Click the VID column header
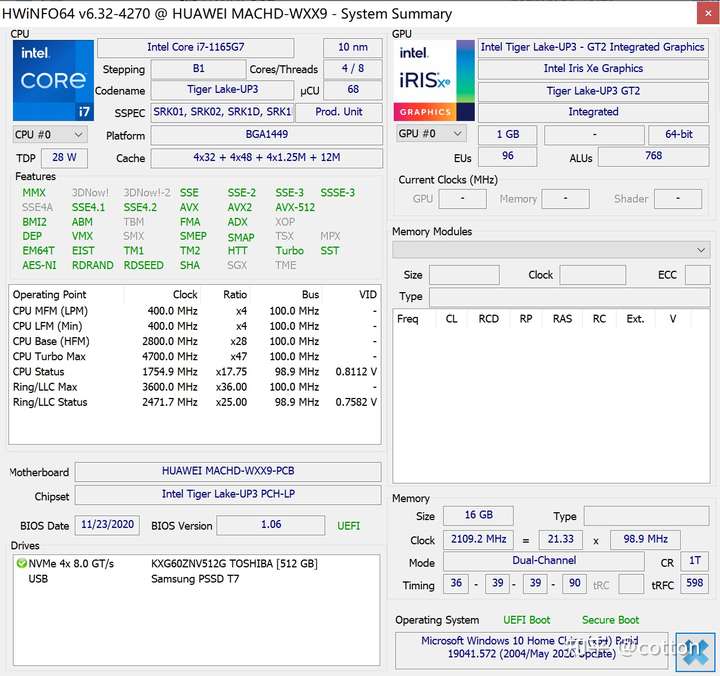This screenshot has height=676, width=720. click(x=367, y=295)
